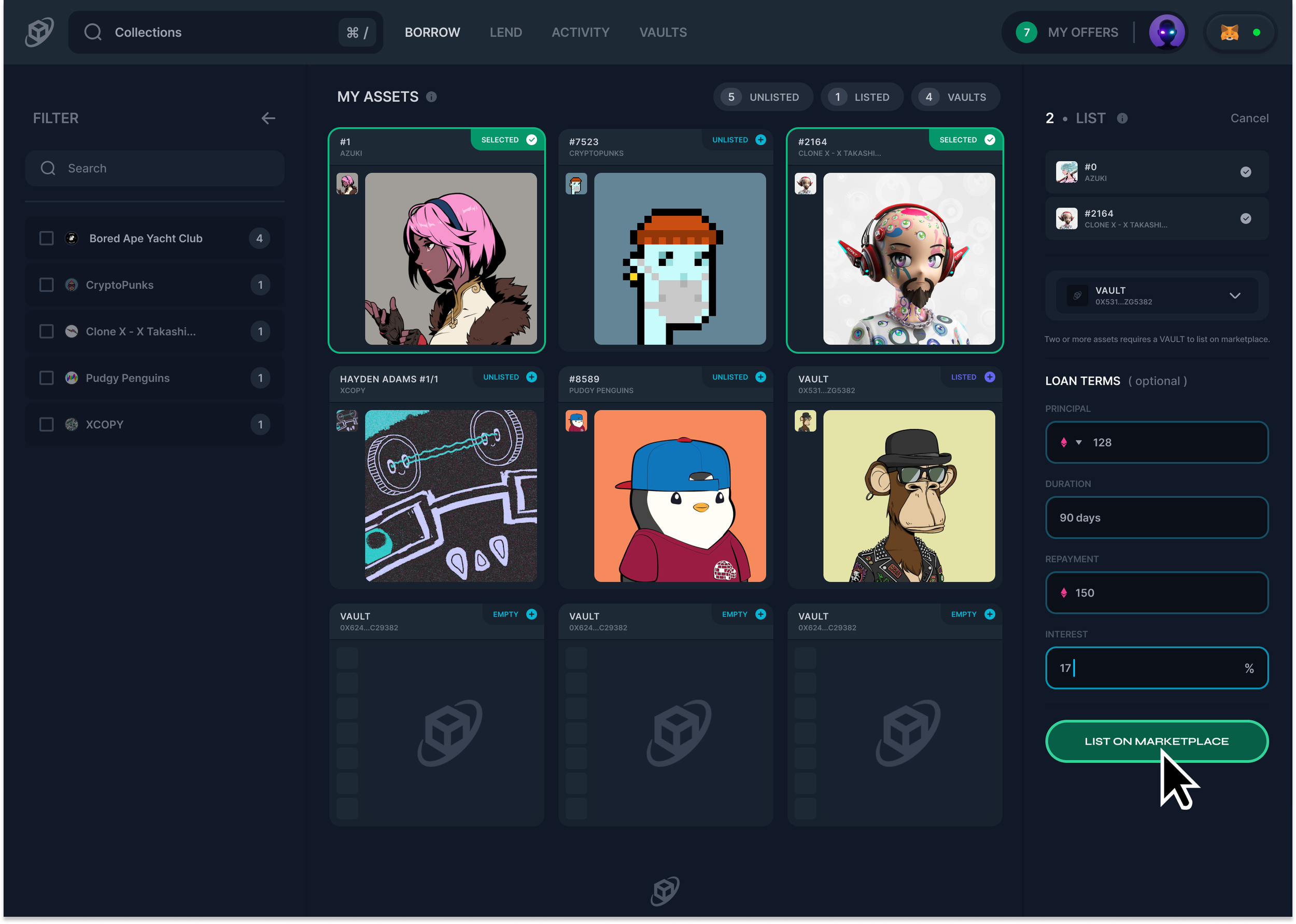Cancel the listing
This screenshot has height=924, width=1296.
coord(1249,118)
